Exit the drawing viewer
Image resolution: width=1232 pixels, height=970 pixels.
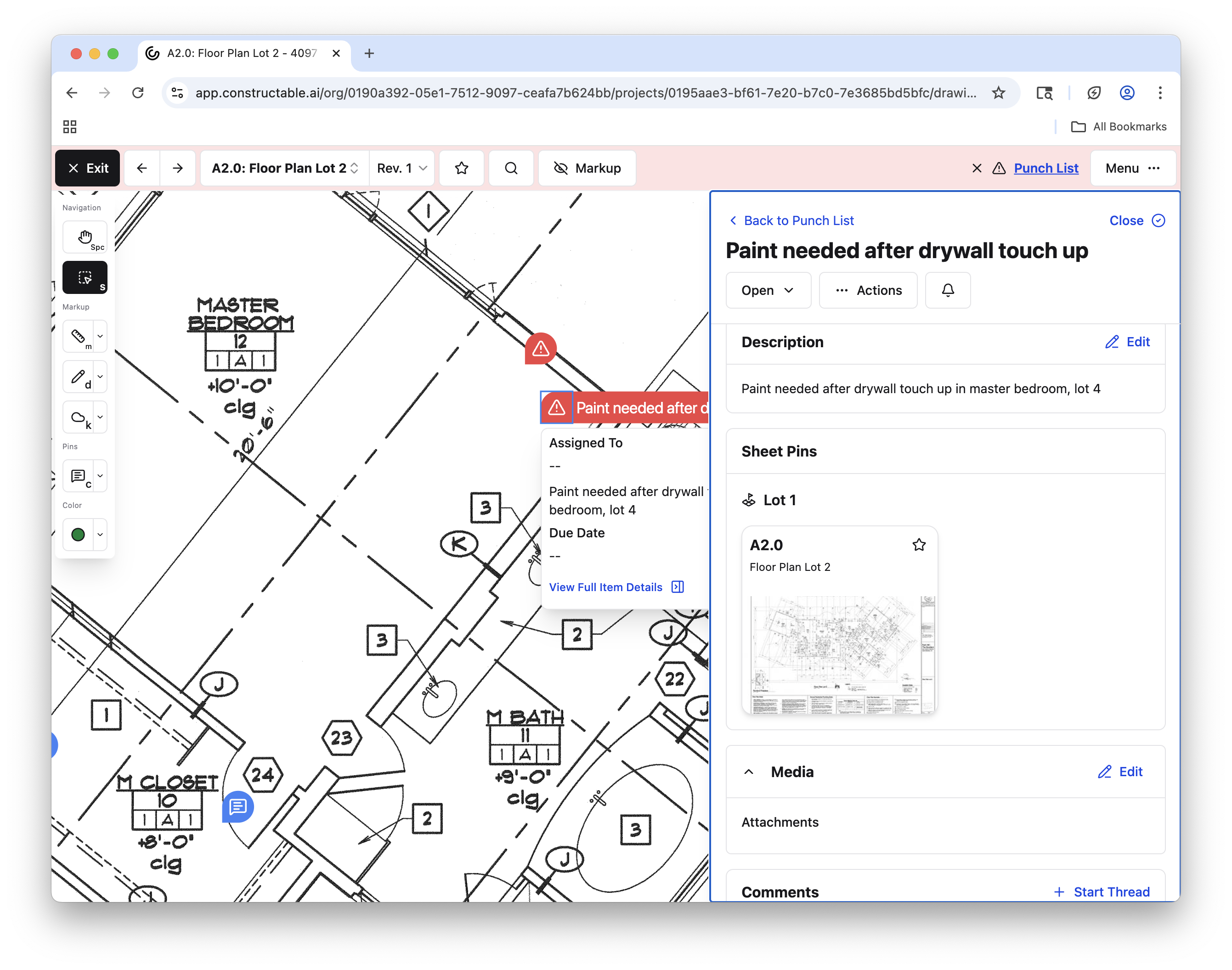pyautogui.click(x=87, y=168)
